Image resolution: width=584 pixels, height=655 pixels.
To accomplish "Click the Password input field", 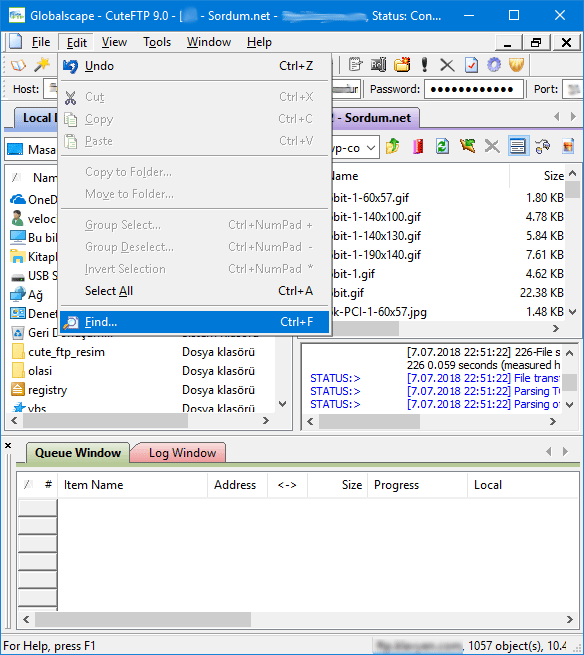I will pyautogui.click(x=474, y=89).
